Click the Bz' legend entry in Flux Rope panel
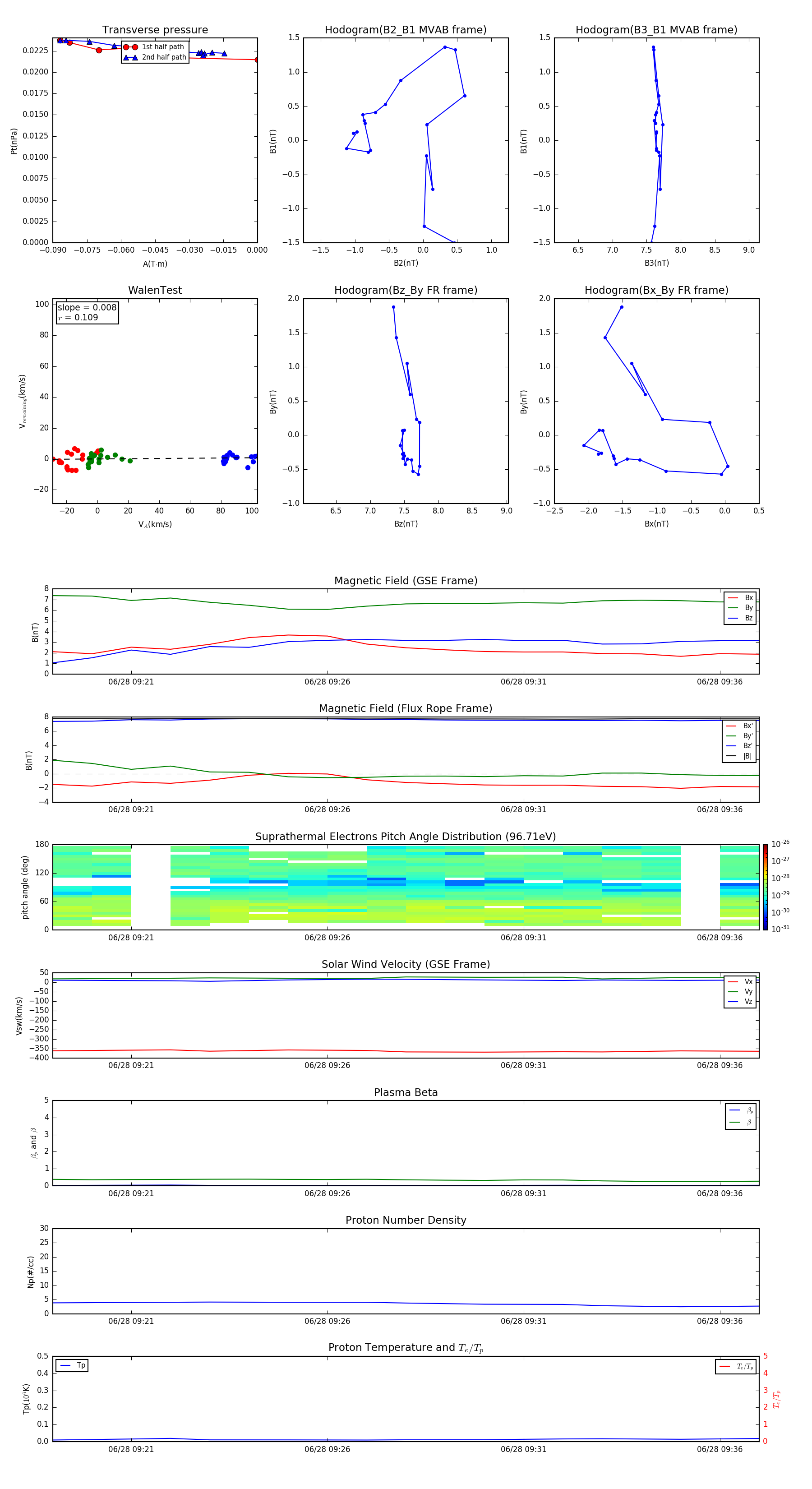The height and width of the screenshot is (1489, 812). click(x=740, y=746)
